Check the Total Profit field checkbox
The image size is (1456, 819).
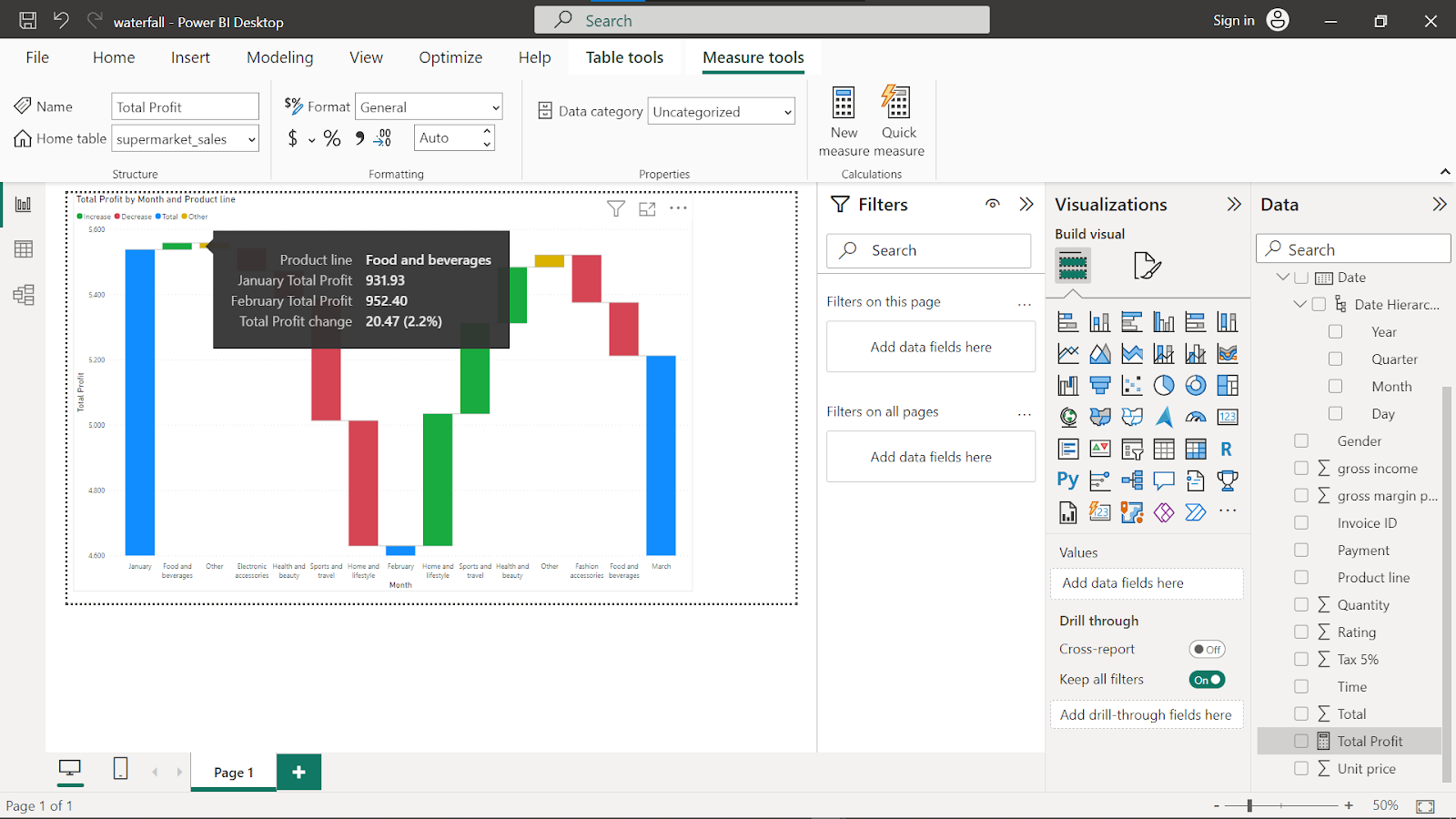tap(1301, 741)
